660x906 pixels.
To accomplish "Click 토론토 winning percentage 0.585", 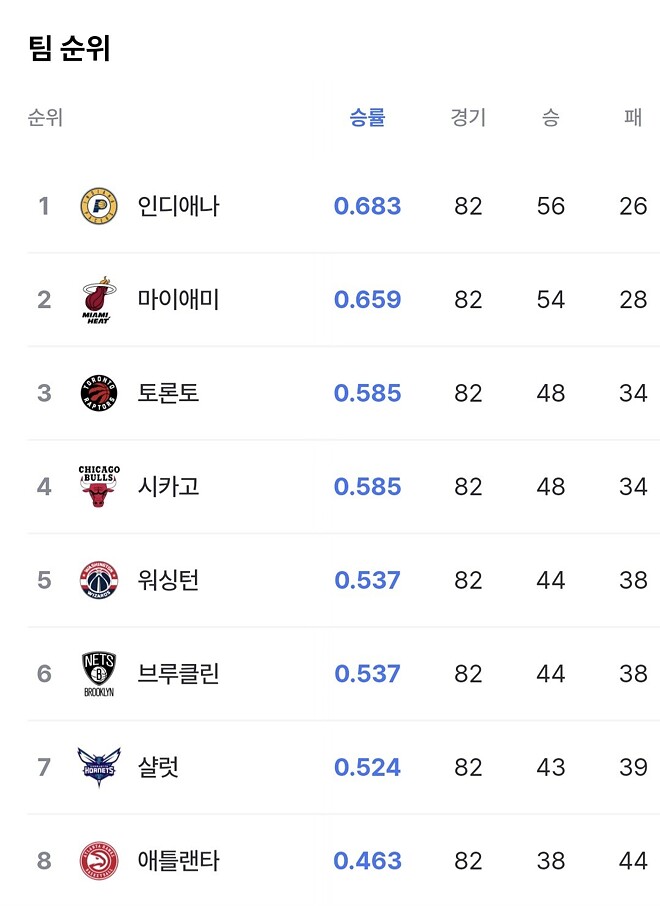I will (x=367, y=393).
